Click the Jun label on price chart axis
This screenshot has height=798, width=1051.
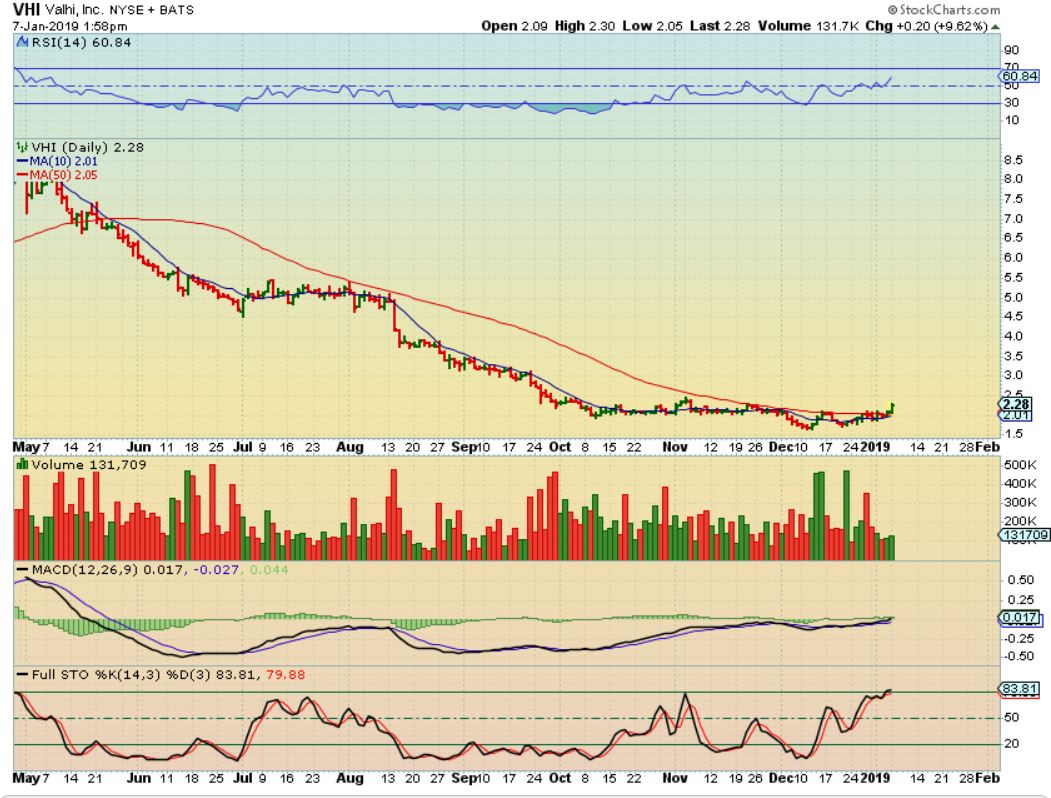[139, 447]
